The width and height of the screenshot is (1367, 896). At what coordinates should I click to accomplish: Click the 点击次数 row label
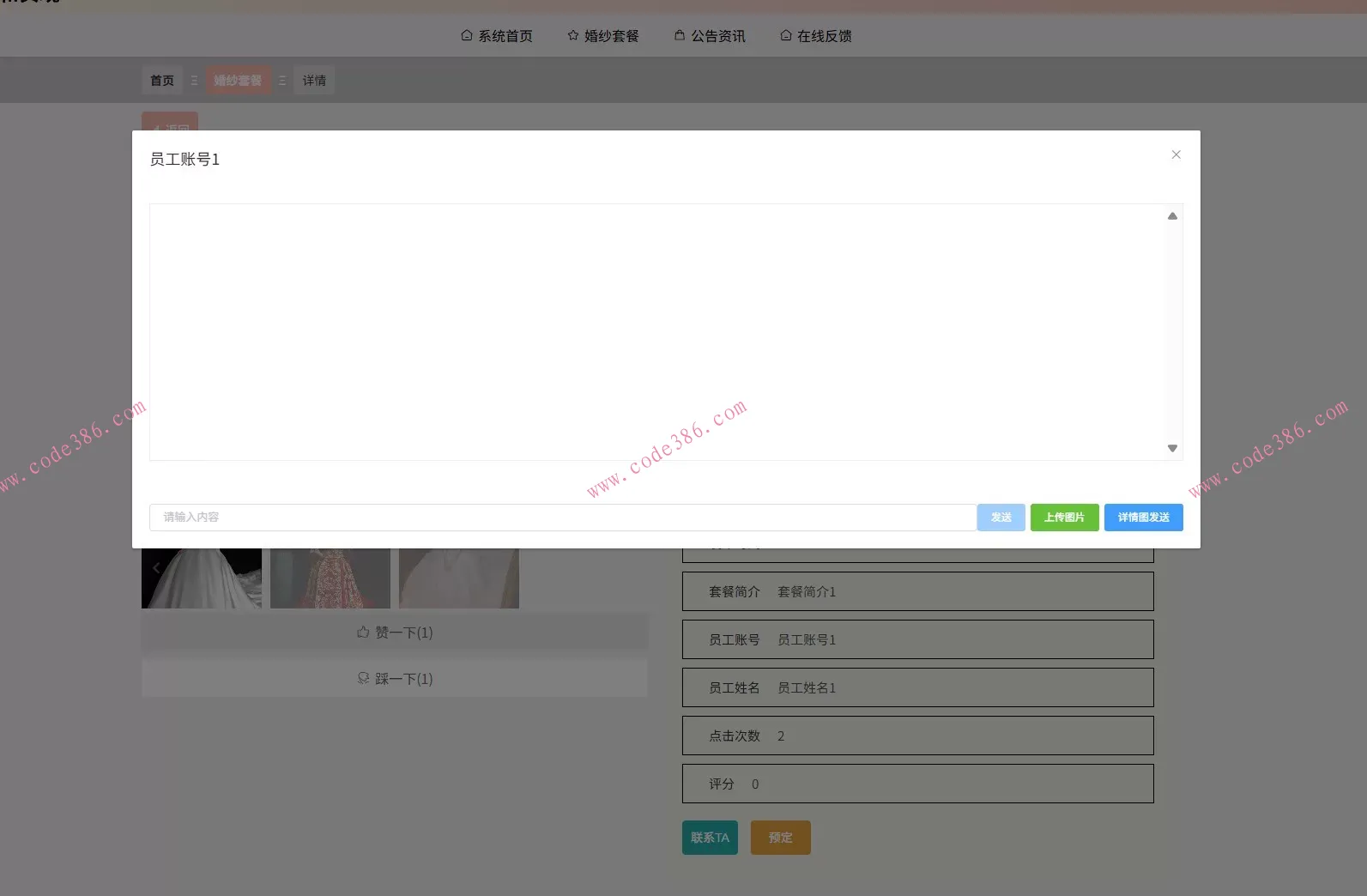point(735,736)
